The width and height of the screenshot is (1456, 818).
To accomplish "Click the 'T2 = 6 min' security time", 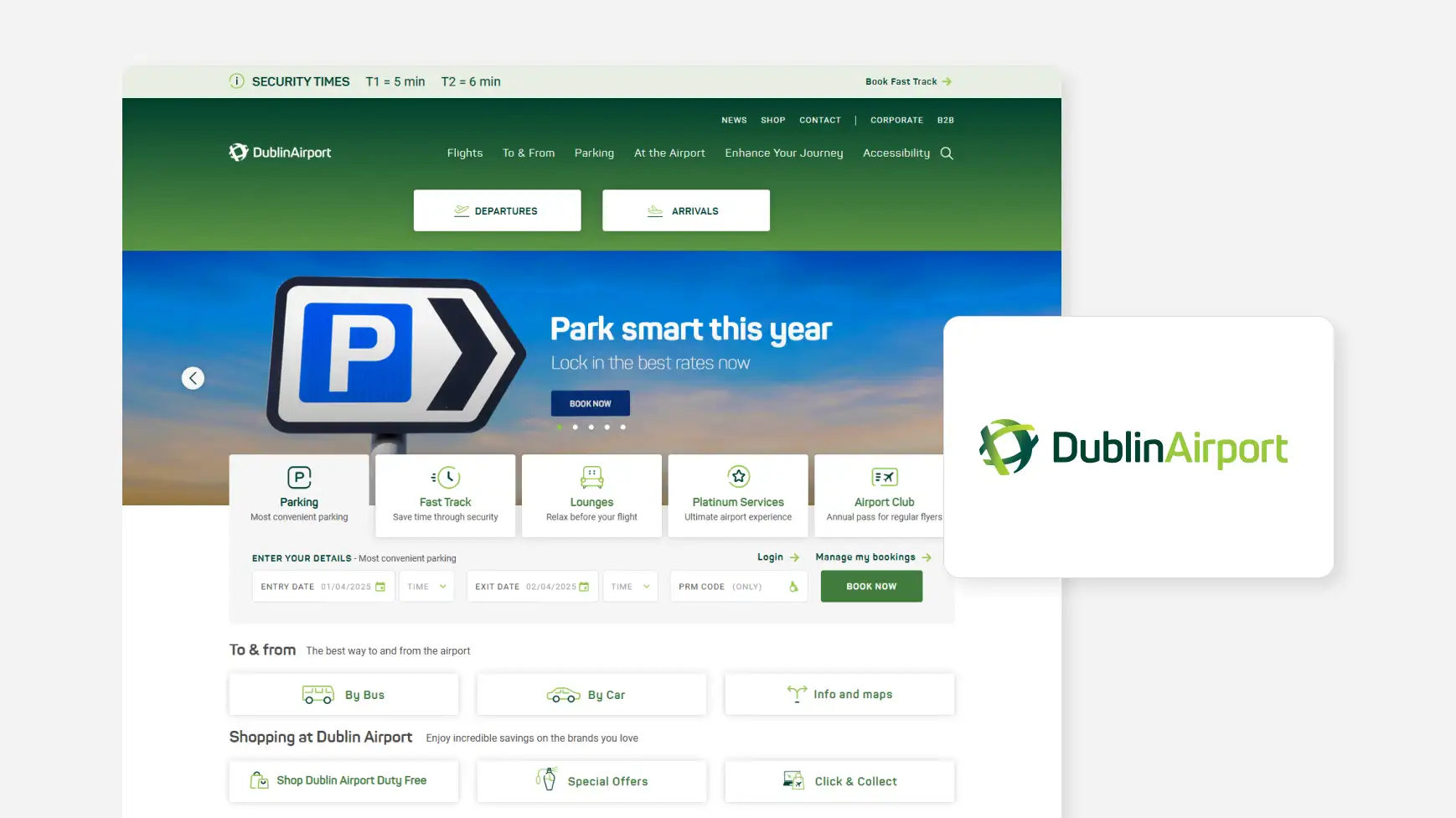I will point(471,81).
